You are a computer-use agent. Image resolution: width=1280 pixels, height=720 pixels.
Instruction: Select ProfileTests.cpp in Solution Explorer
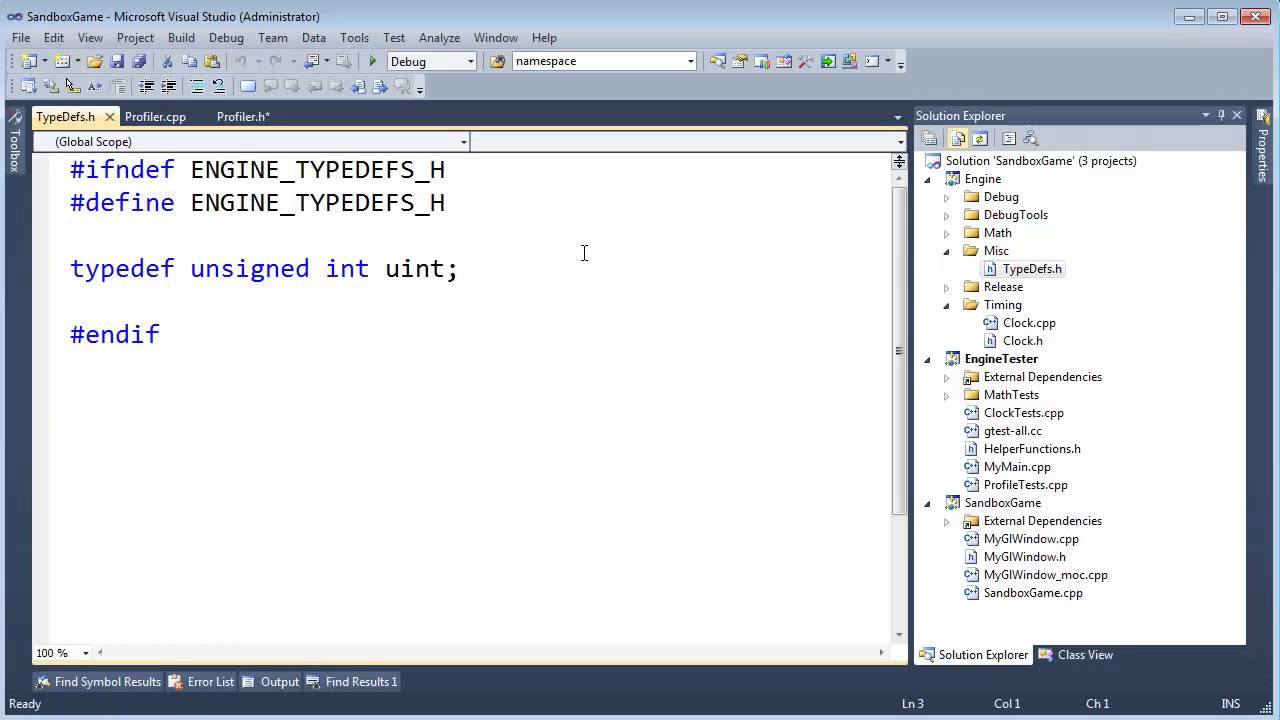click(x=1025, y=485)
